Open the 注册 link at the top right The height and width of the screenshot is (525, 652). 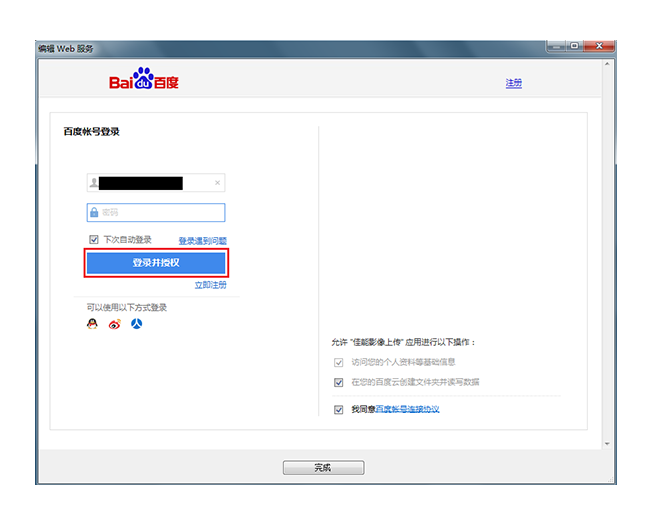tap(514, 83)
